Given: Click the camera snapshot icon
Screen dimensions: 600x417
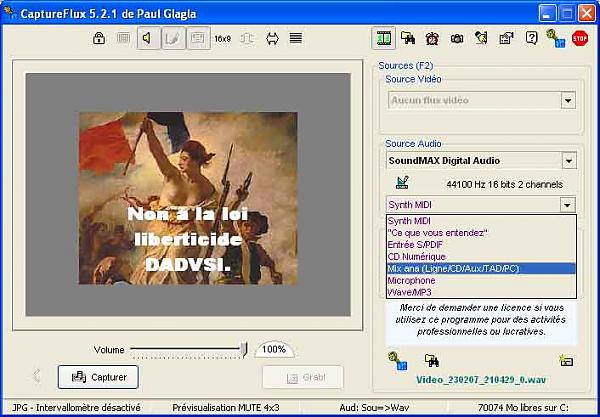Looking at the screenshot, I should coord(456,39).
